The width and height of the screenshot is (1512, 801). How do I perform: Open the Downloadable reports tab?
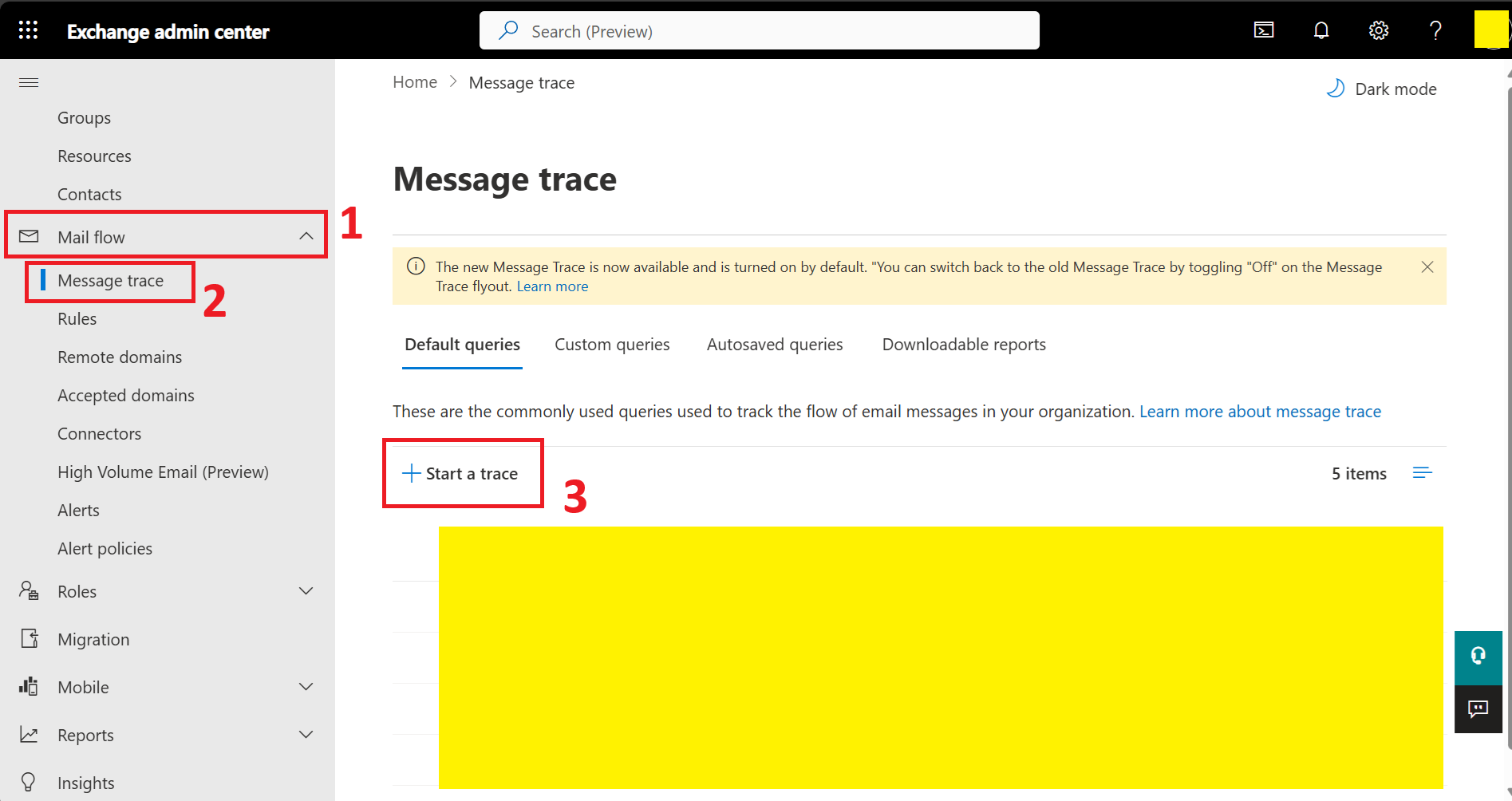(964, 345)
